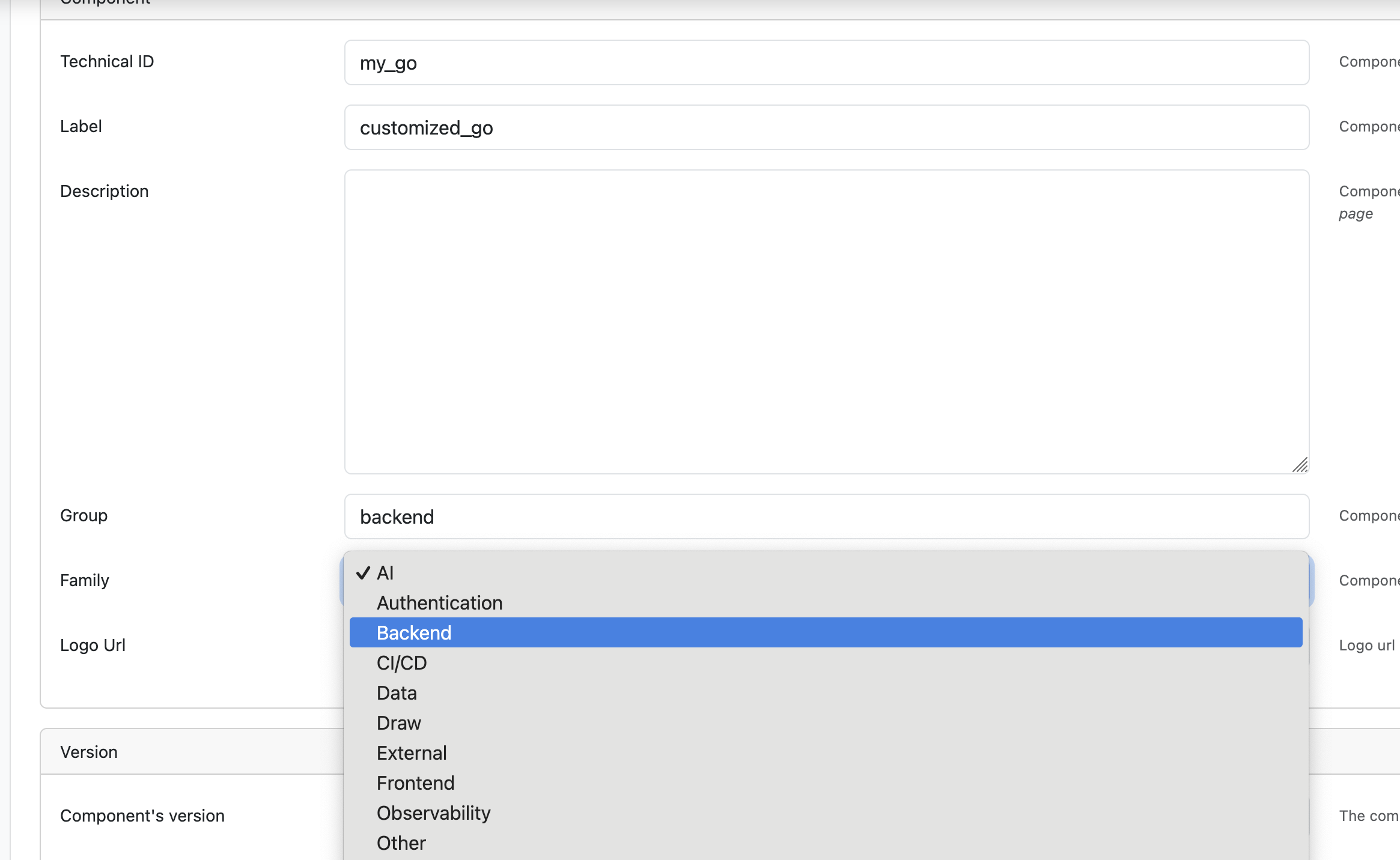This screenshot has width=1400, height=860.
Task: Pick Frontend in the Family list
Action: 415,783
